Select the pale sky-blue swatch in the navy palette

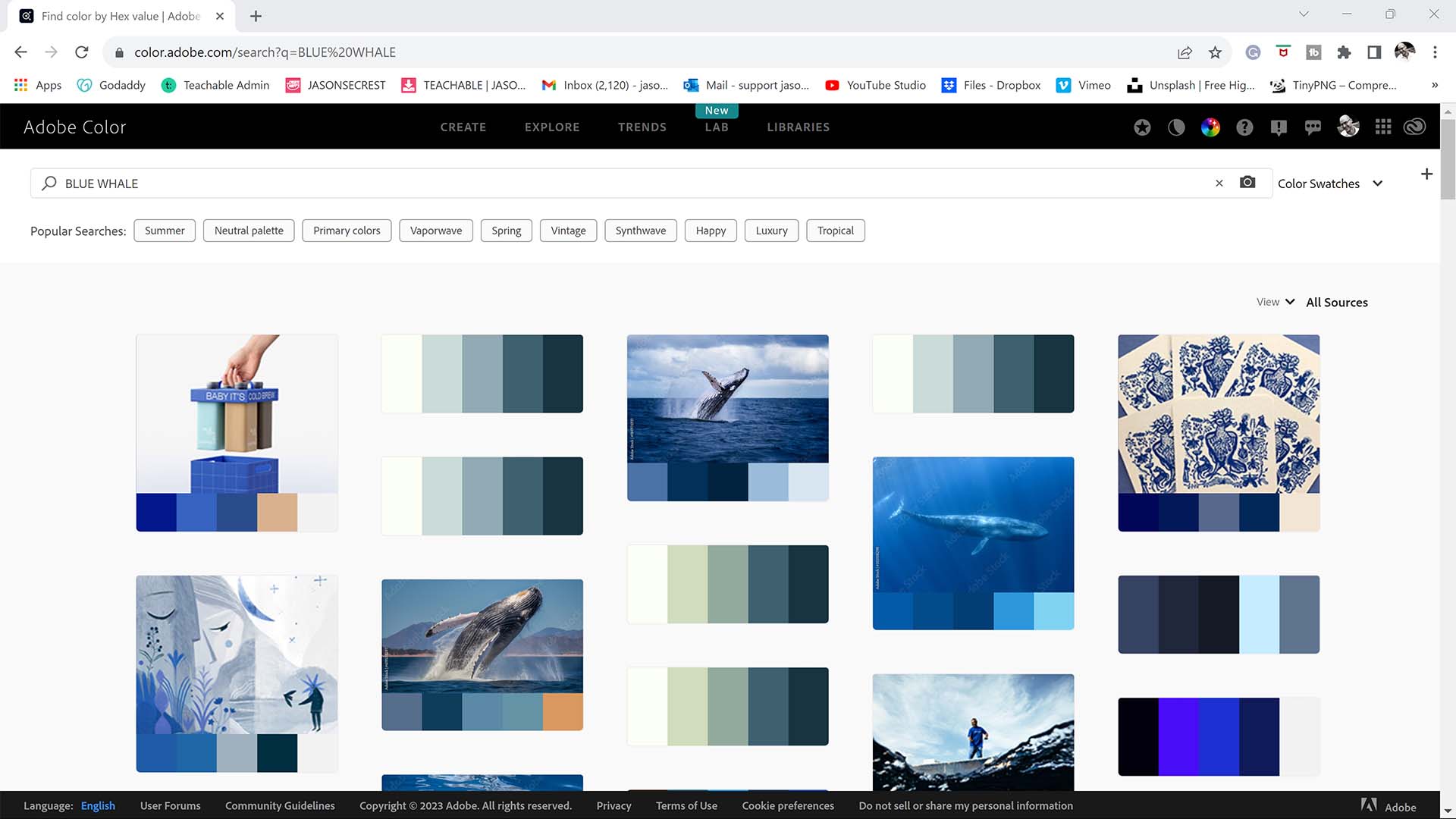click(1259, 614)
